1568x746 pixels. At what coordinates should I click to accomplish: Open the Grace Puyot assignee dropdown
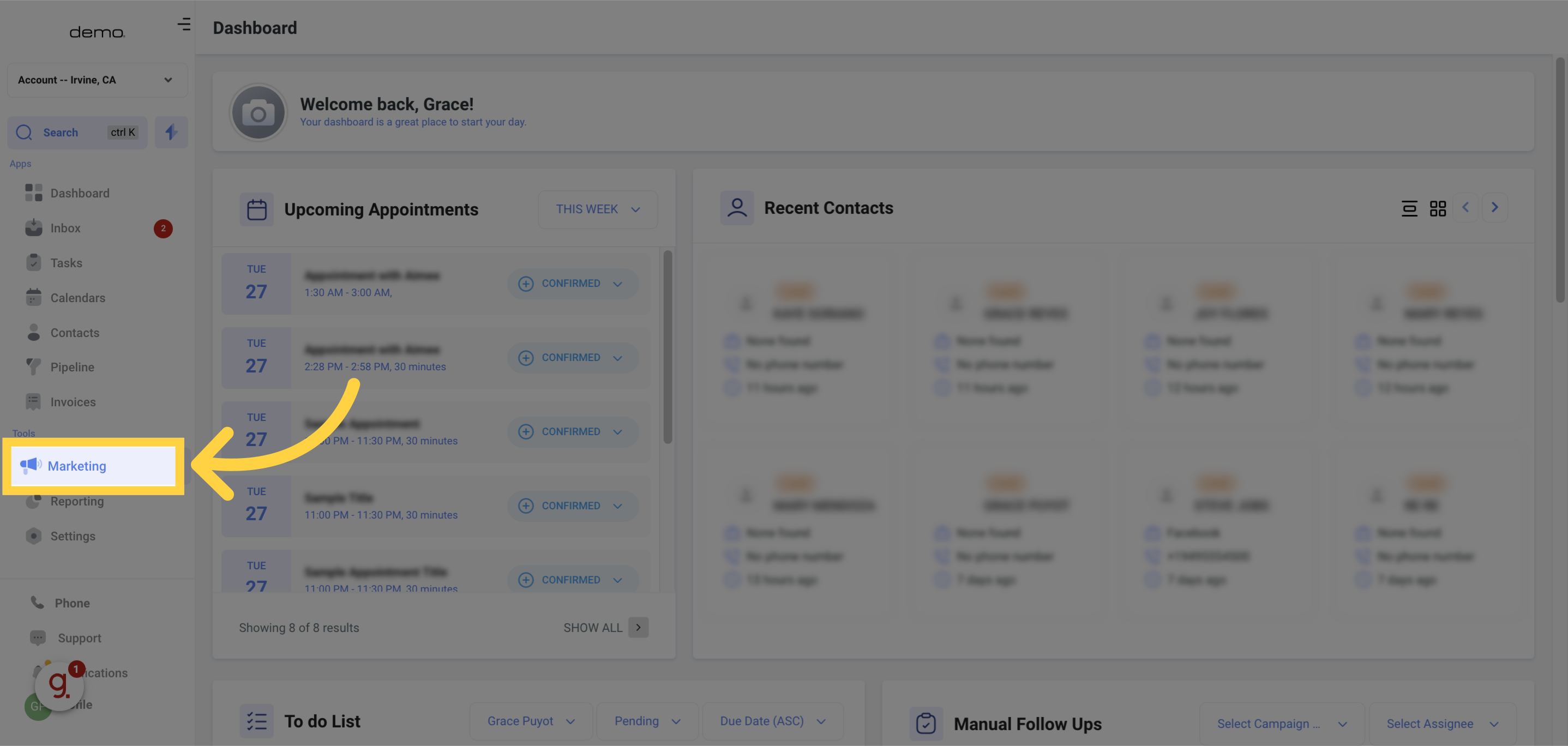pyautogui.click(x=531, y=721)
